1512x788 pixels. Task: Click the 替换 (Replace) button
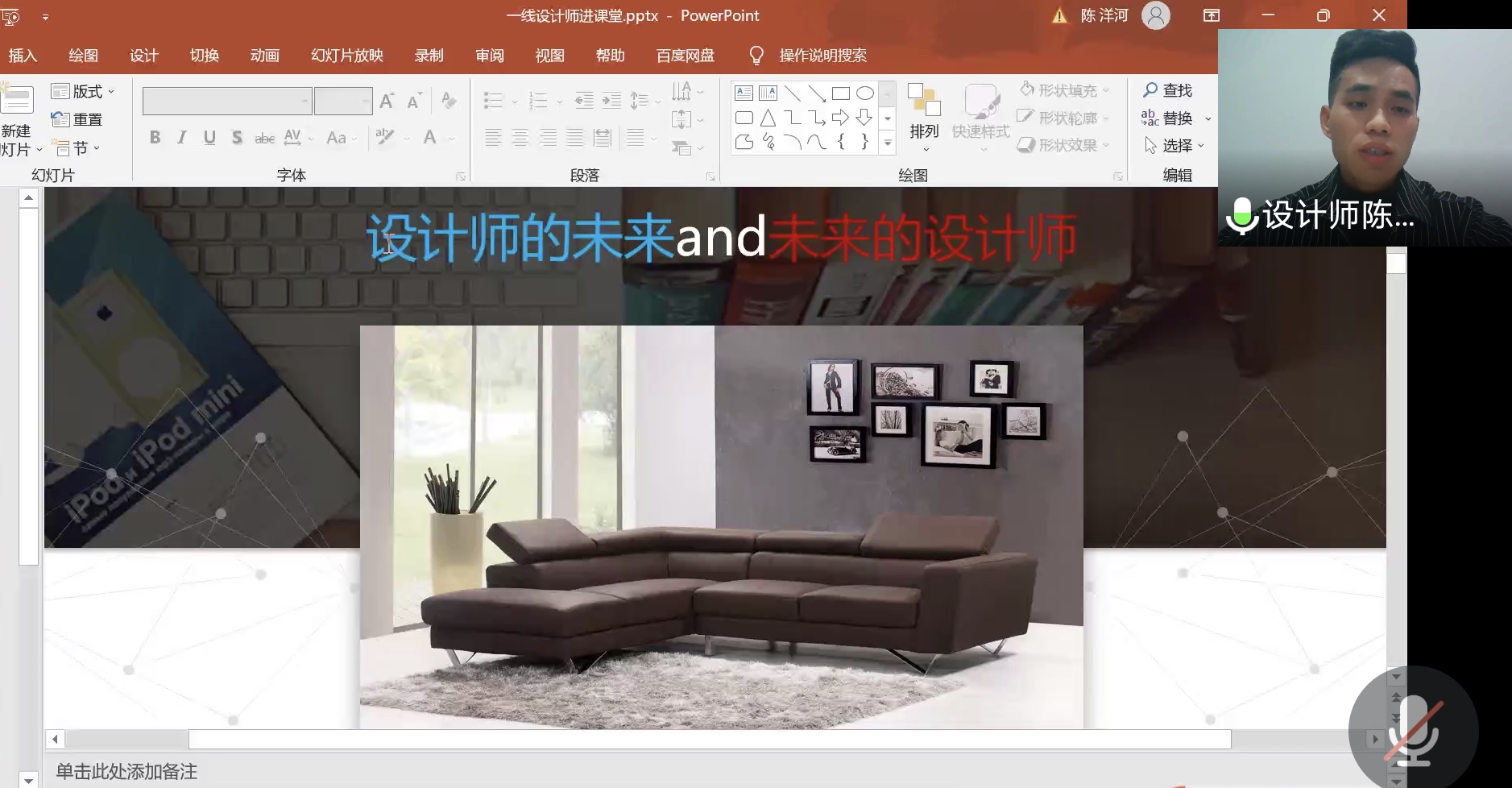pos(1167,118)
